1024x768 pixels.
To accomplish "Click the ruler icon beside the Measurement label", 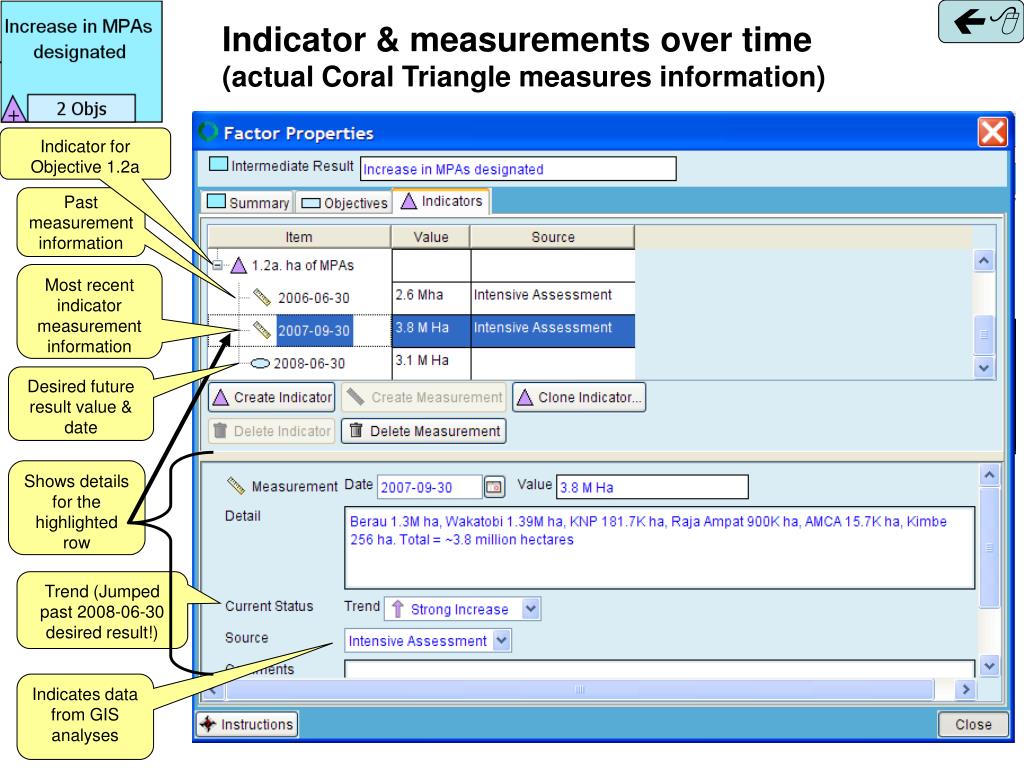I will pos(235,485).
